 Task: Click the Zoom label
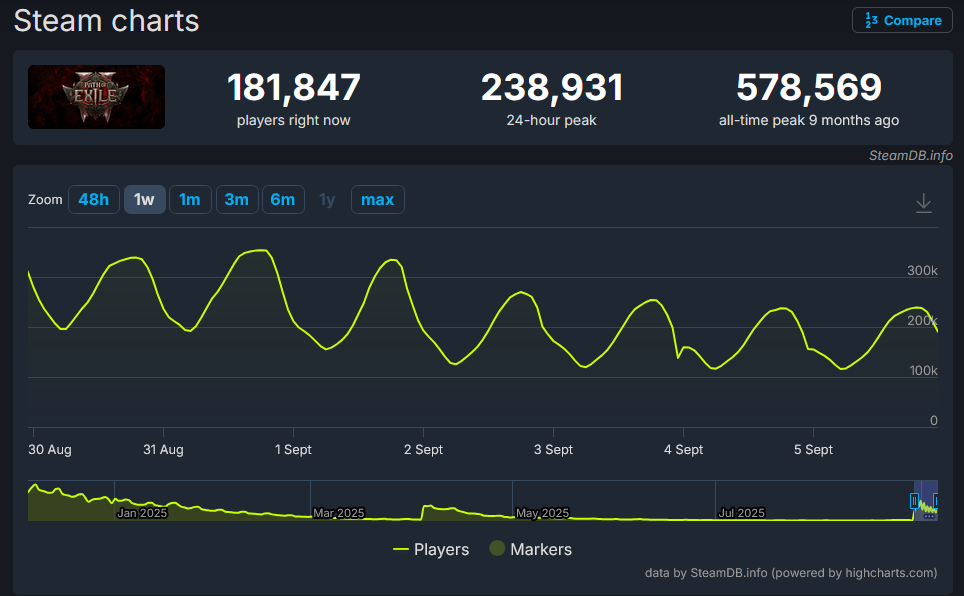[45, 200]
